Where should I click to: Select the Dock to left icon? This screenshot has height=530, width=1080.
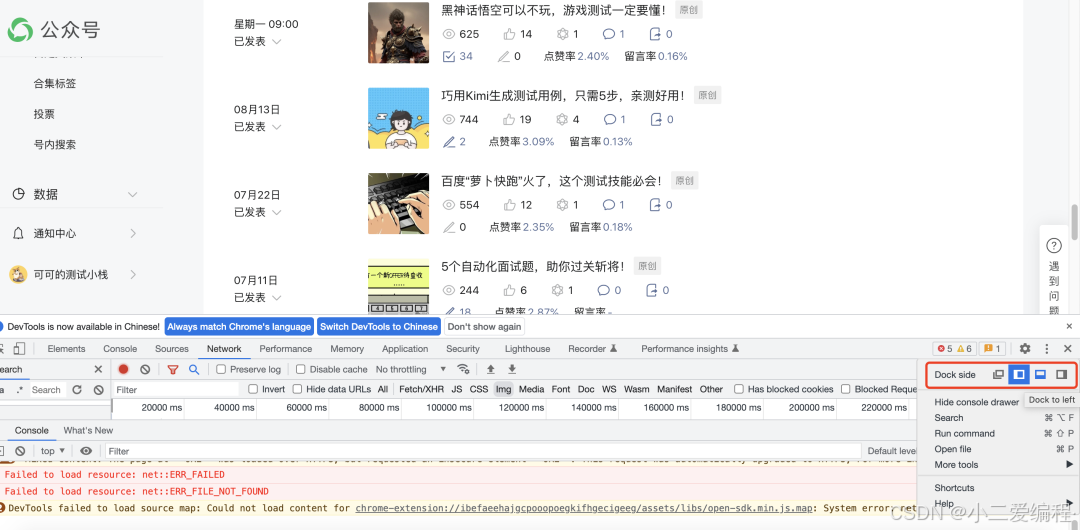coord(1019,375)
